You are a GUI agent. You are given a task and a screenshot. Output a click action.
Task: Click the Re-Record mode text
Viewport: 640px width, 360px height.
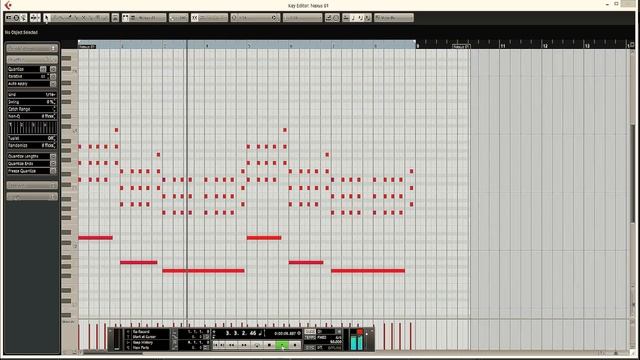pyautogui.click(x=141, y=332)
